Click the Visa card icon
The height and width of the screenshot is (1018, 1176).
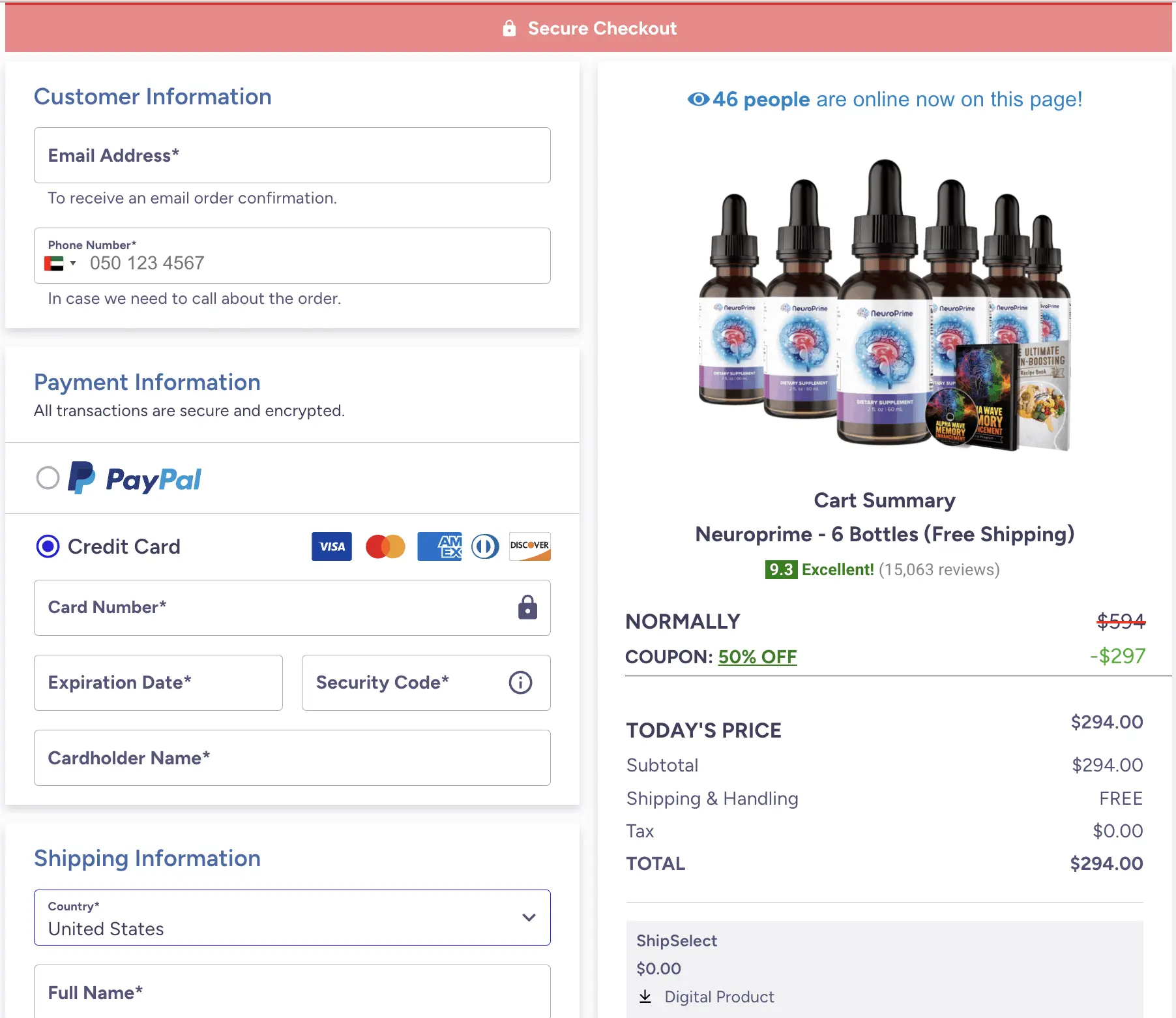tap(332, 546)
